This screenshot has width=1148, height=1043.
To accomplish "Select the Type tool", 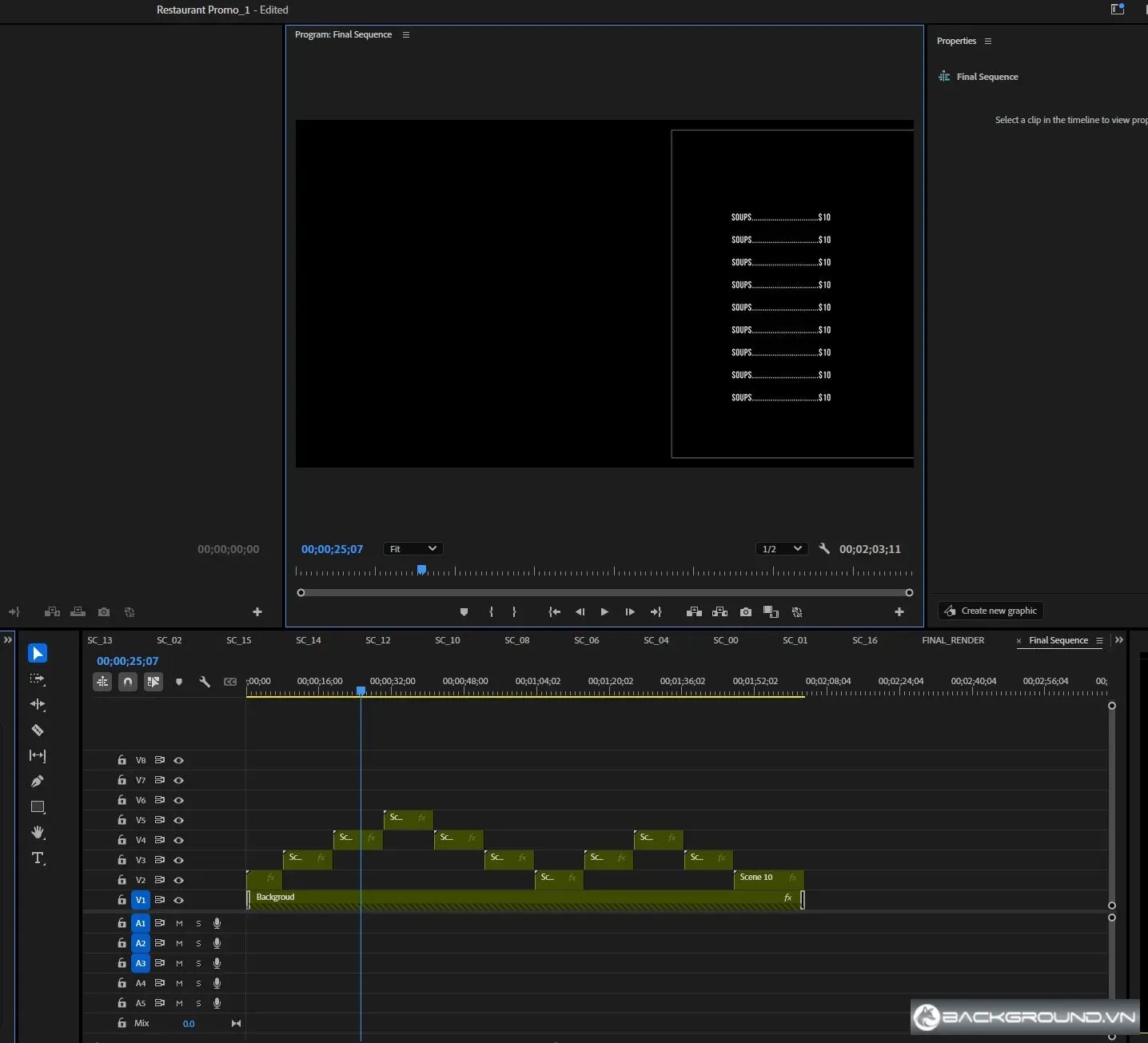I will click(38, 858).
